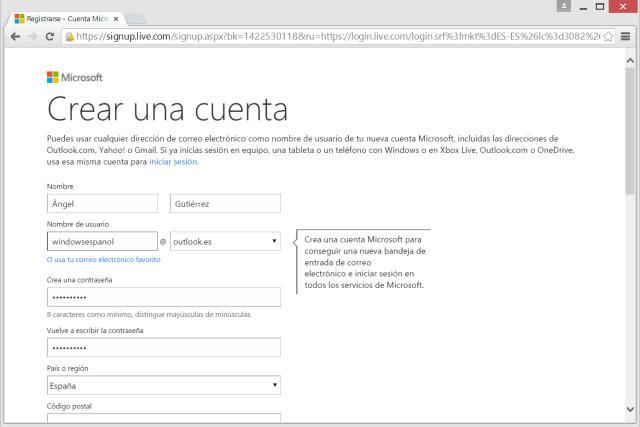The width and height of the screenshot is (640, 427).
Task: Click the 'Crear una cuenta' heading
Action: pyautogui.click(x=167, y=109)
